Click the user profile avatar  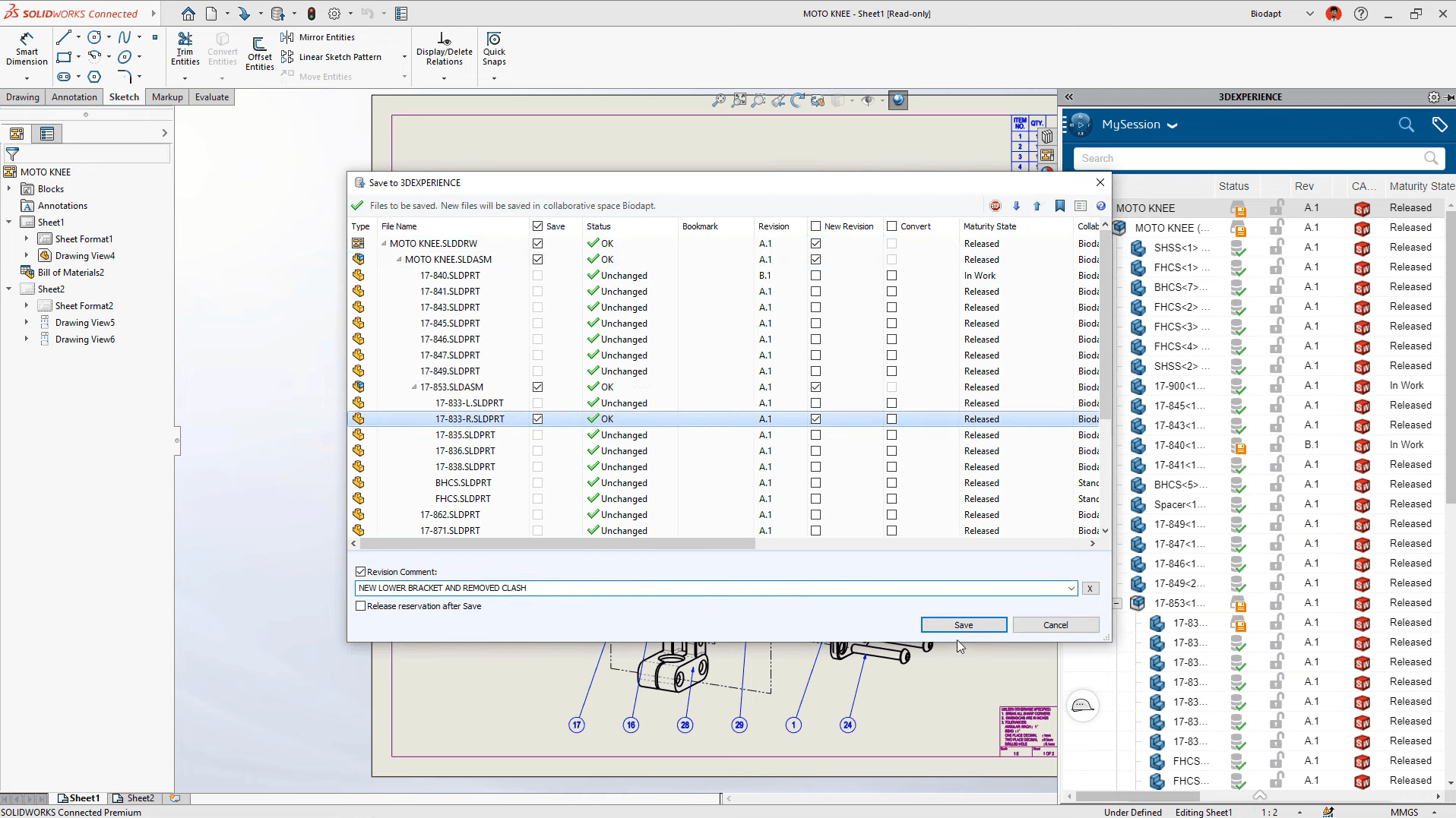tap(1334, 14)
